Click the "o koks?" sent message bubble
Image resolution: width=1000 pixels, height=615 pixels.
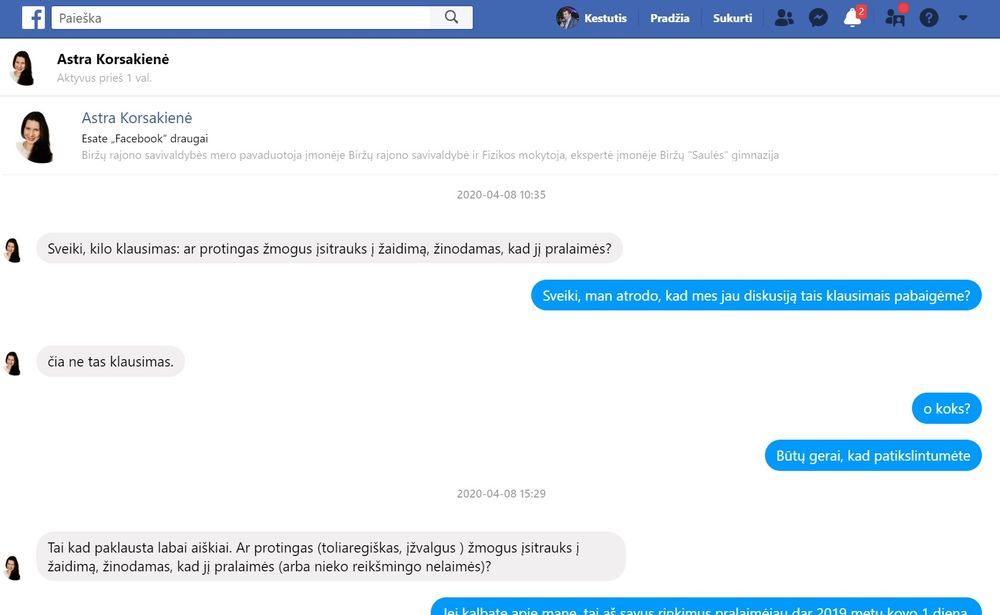point(946,408)
